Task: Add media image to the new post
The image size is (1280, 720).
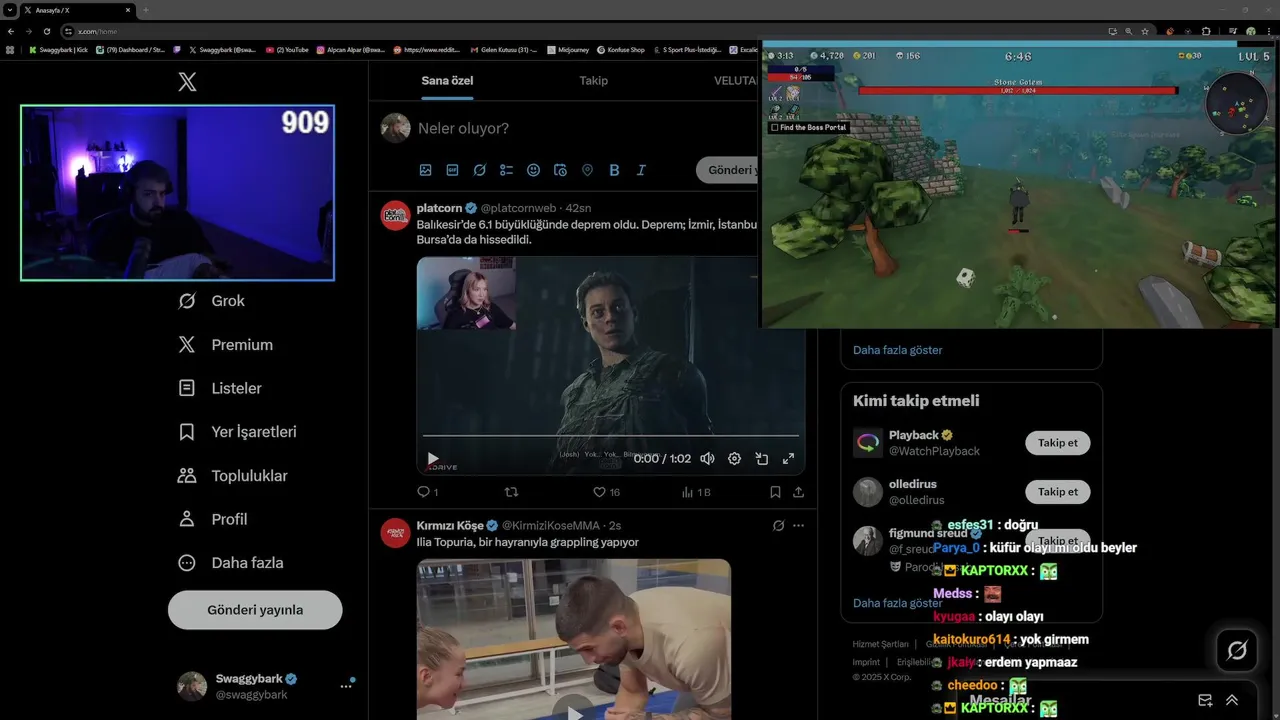Action: (x=426, y=170)
